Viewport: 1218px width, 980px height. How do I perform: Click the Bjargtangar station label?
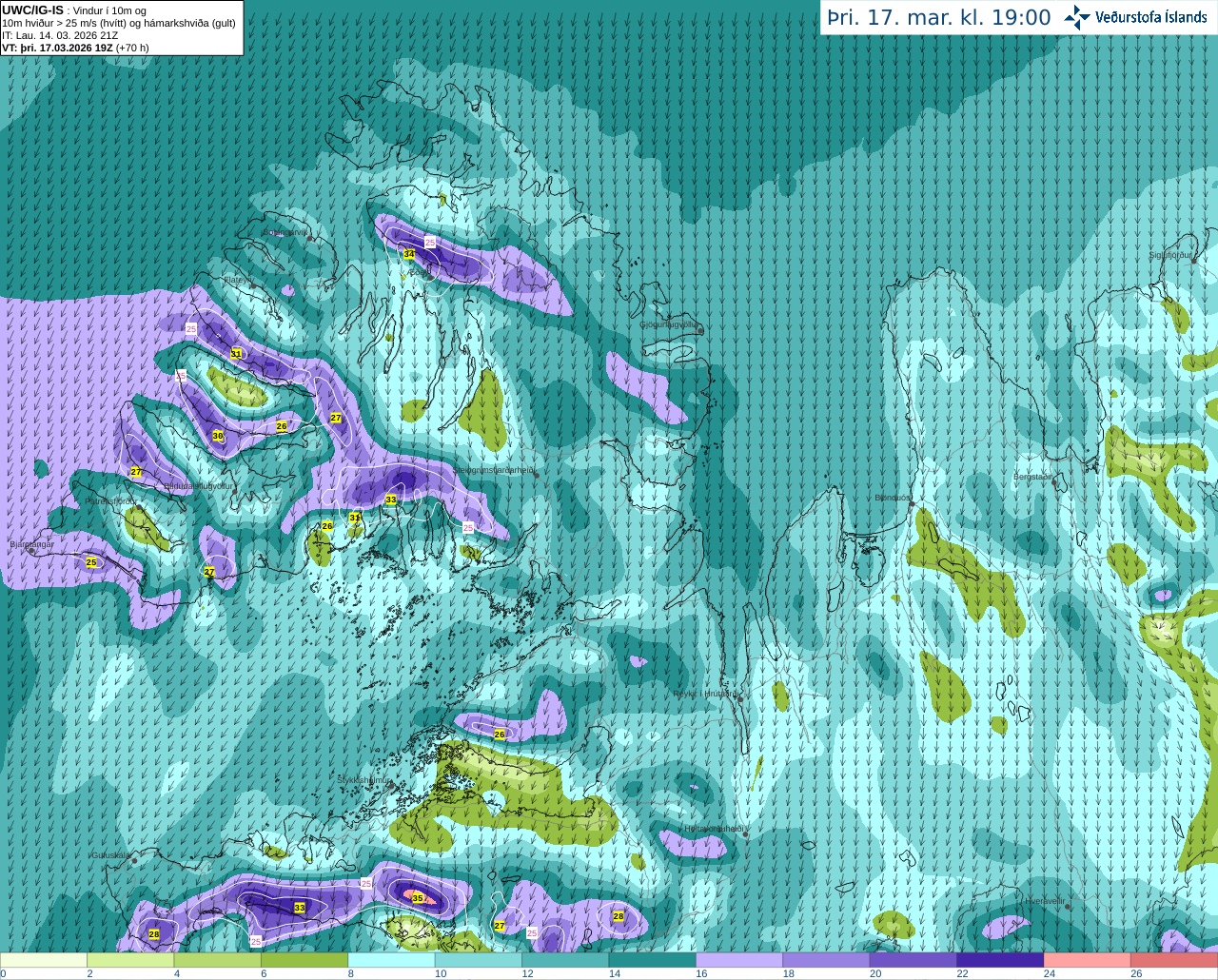click(31, 544)
